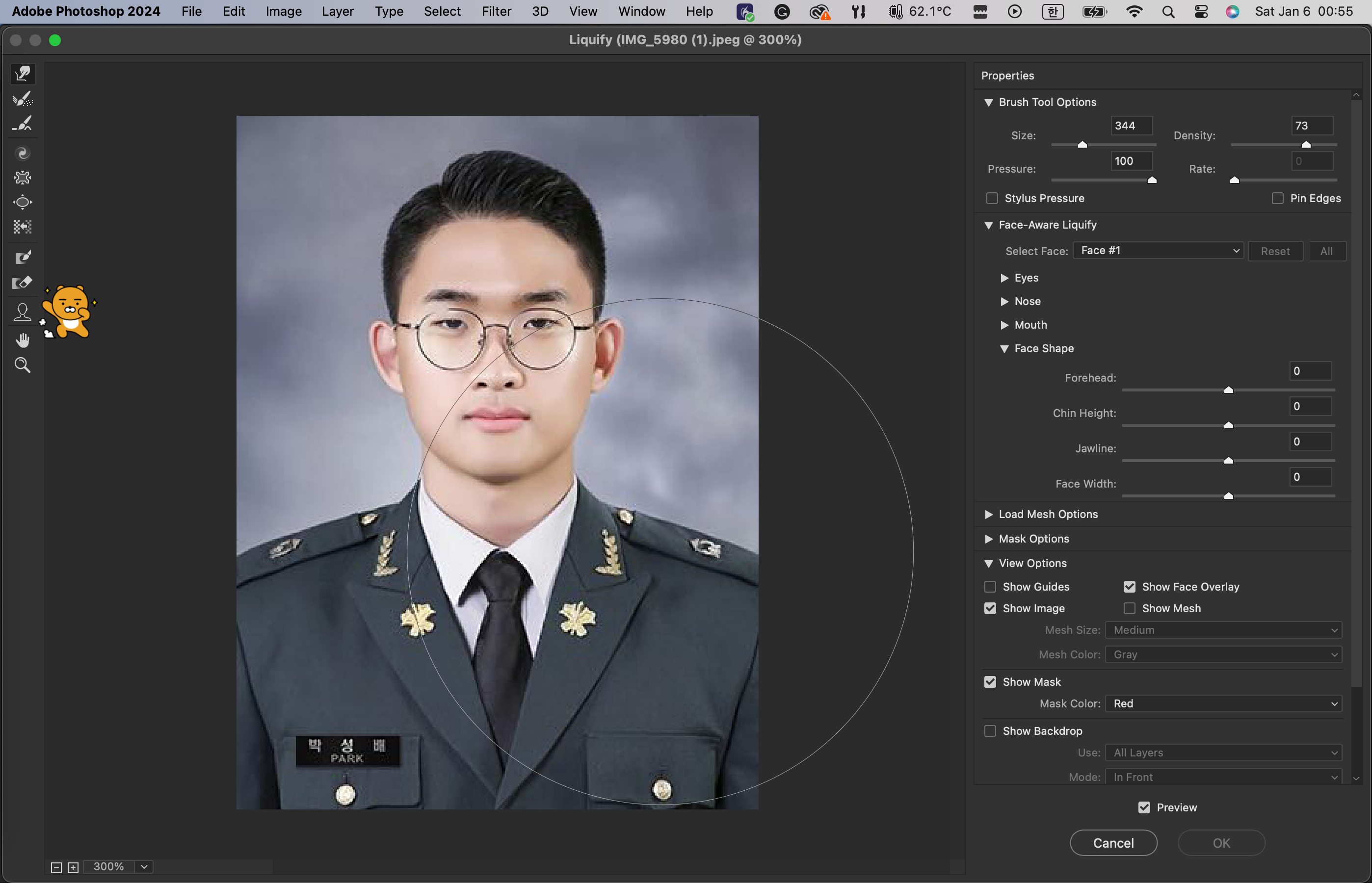1372x883 pixels.
Task: Disable the Show Face Overlay checkbox
Action: pyautogui.click(x=1129, y=587)
